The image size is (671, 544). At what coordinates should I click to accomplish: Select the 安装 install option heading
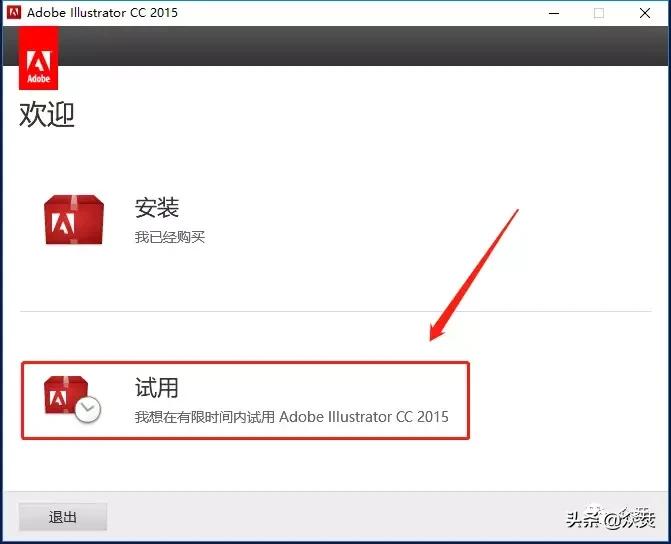pyautogui.click(x=157, y=208)
